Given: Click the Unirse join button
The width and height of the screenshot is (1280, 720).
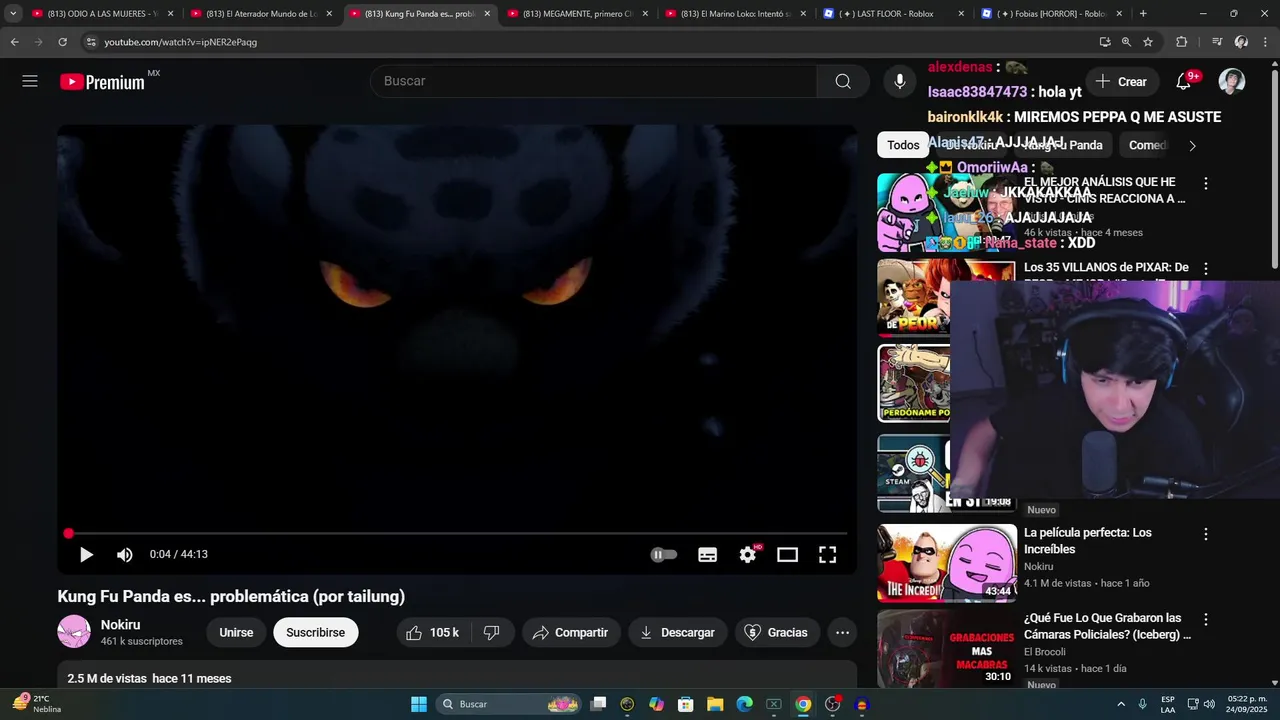Looking at the screenshot, I should click(236, 632).
